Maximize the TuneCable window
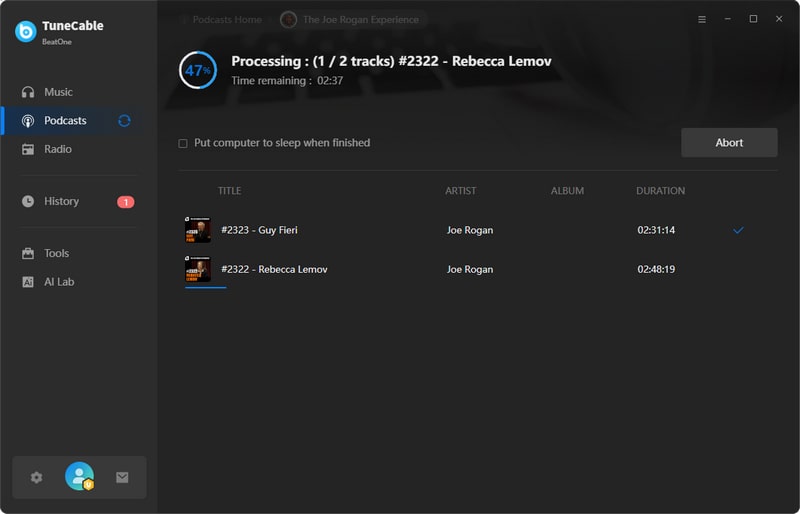The height and width of the screenshot is (514, 800). [753, 19]
